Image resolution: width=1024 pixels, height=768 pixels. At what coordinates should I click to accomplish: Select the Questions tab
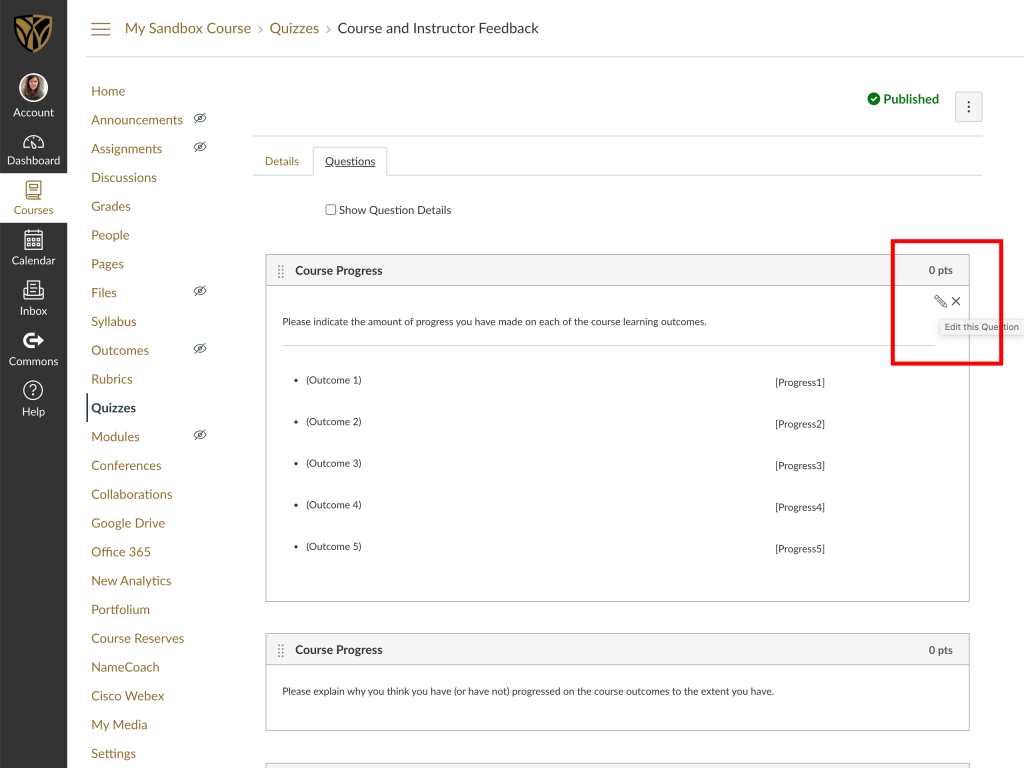click(x=350, y=161)
